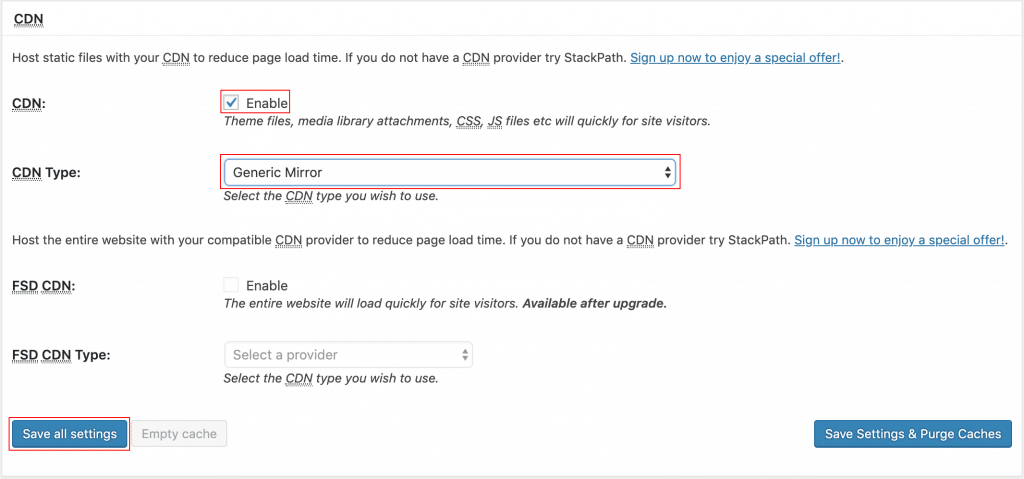1024x479 pixels.
Task: Click the arrows on the FSD CDN Type select
Action: pyautogui.click(x=464, y=355)
